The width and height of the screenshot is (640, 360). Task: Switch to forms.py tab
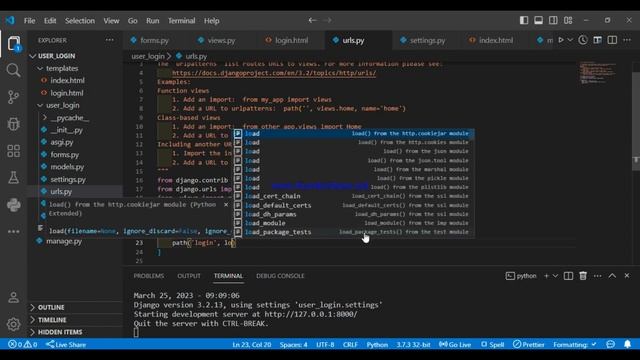[154, 40]
